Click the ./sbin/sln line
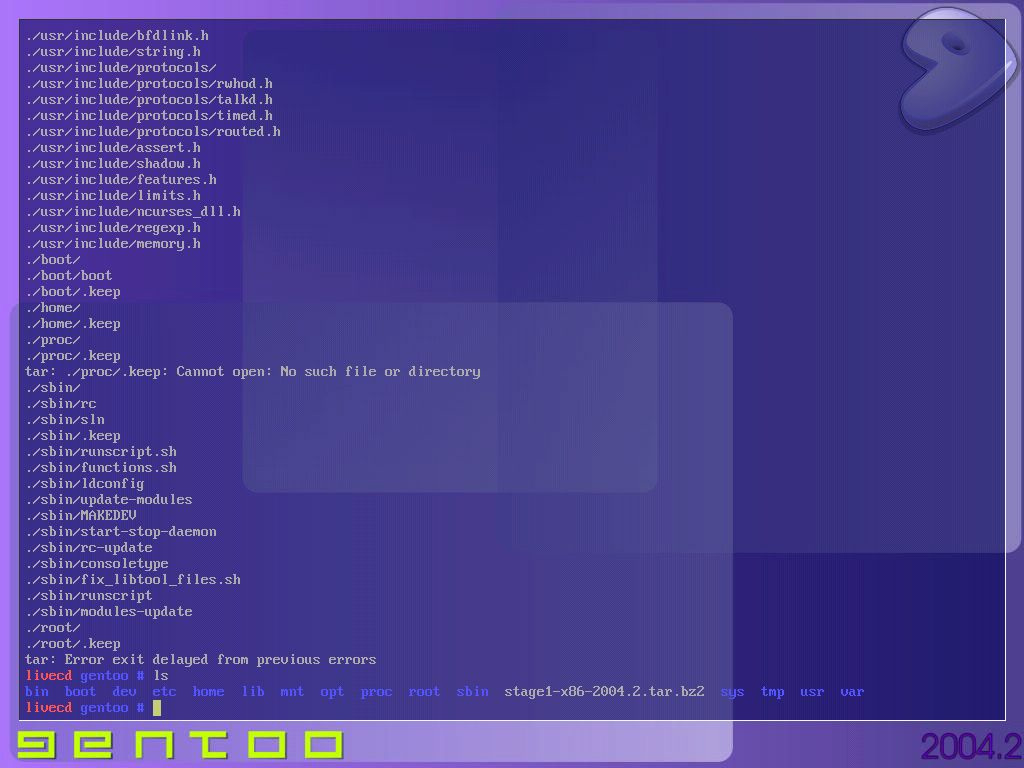The width and height of the screenshot is (1024, 768). tap(65, 420)
